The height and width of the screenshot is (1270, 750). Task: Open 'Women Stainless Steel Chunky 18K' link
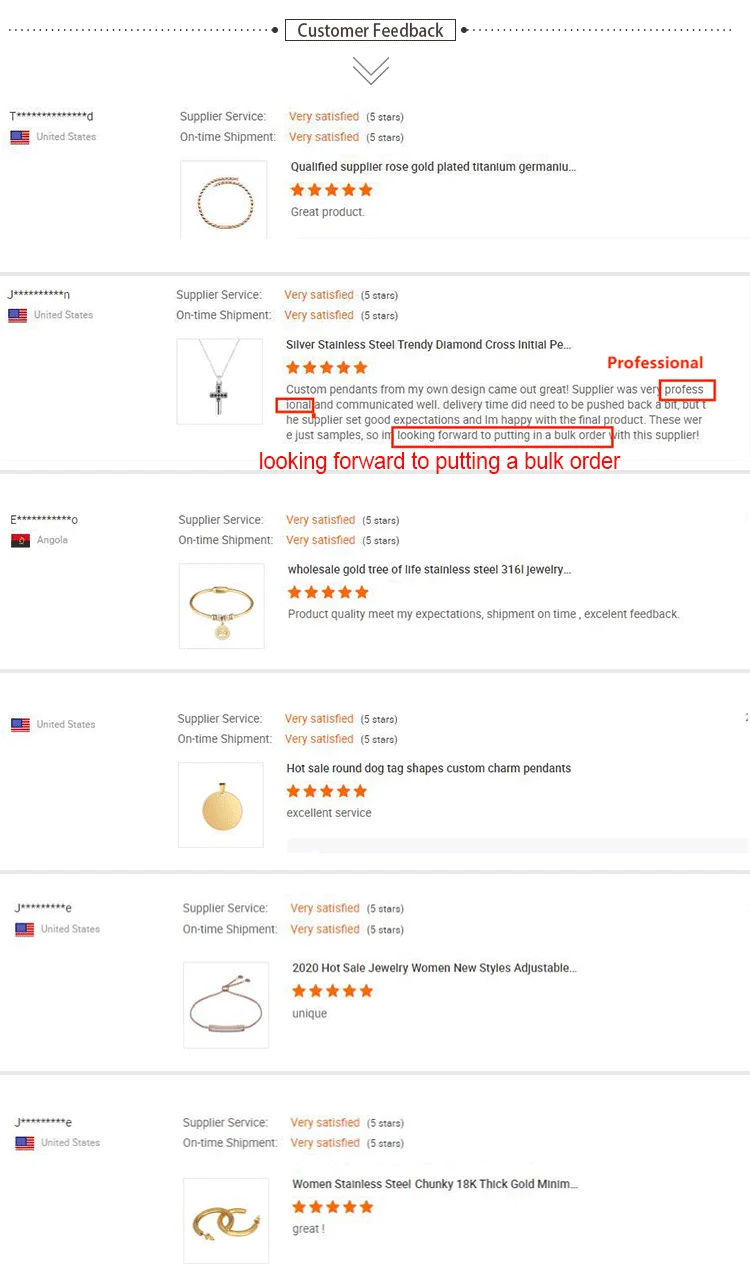434,1184
